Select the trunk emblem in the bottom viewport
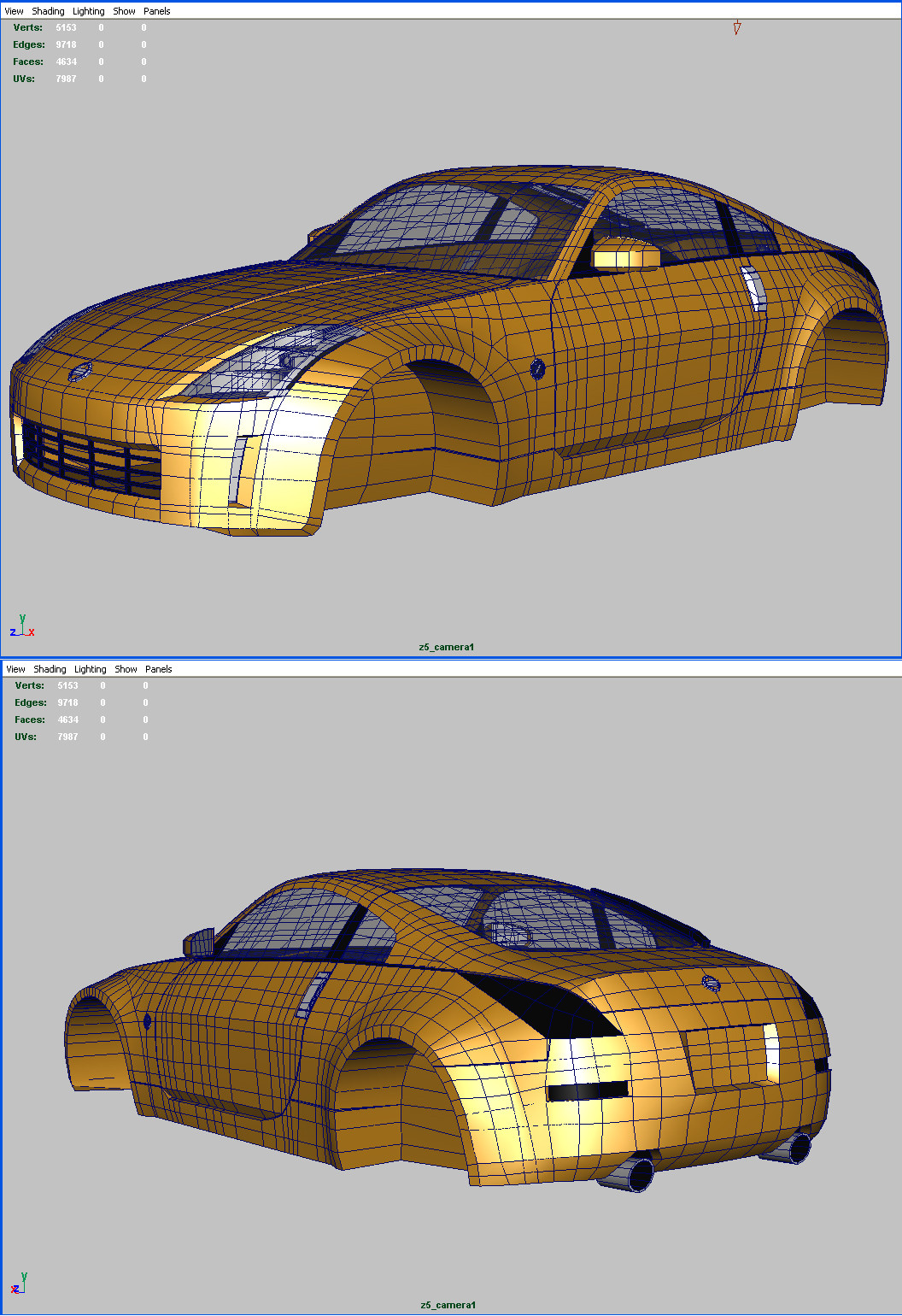The height and width of the screenshot is (1316, 902). click(712, 983)
